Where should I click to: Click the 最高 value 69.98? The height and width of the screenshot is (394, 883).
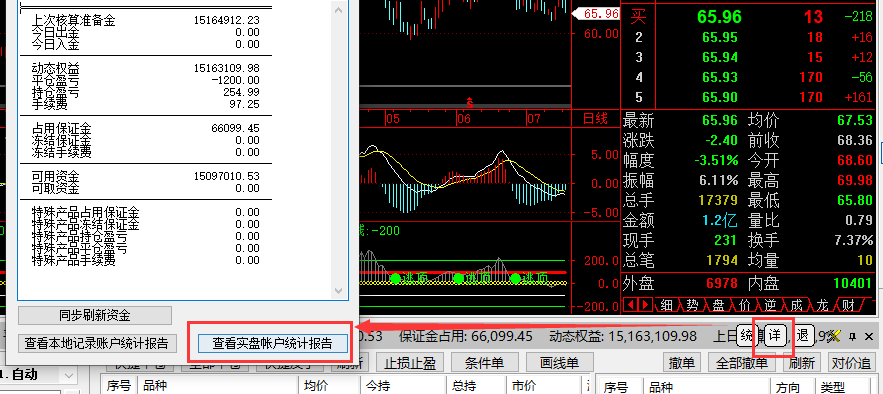pos(855,181)
